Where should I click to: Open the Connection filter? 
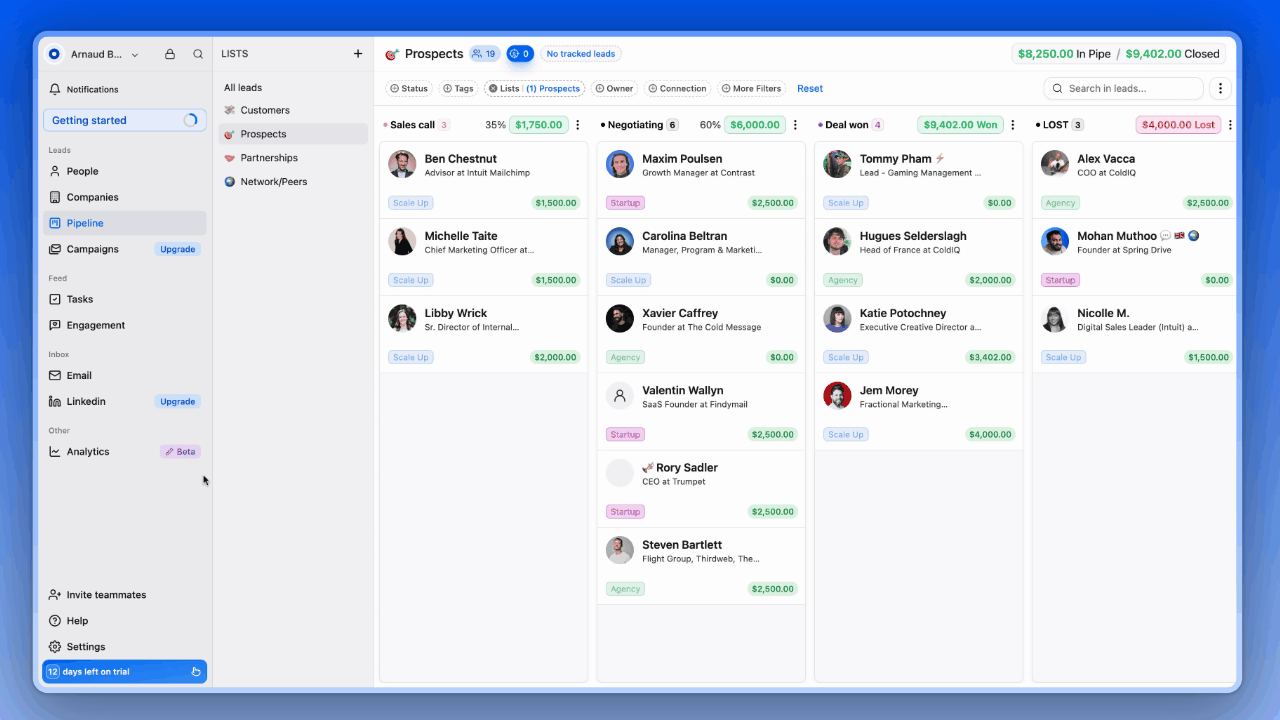678,88
